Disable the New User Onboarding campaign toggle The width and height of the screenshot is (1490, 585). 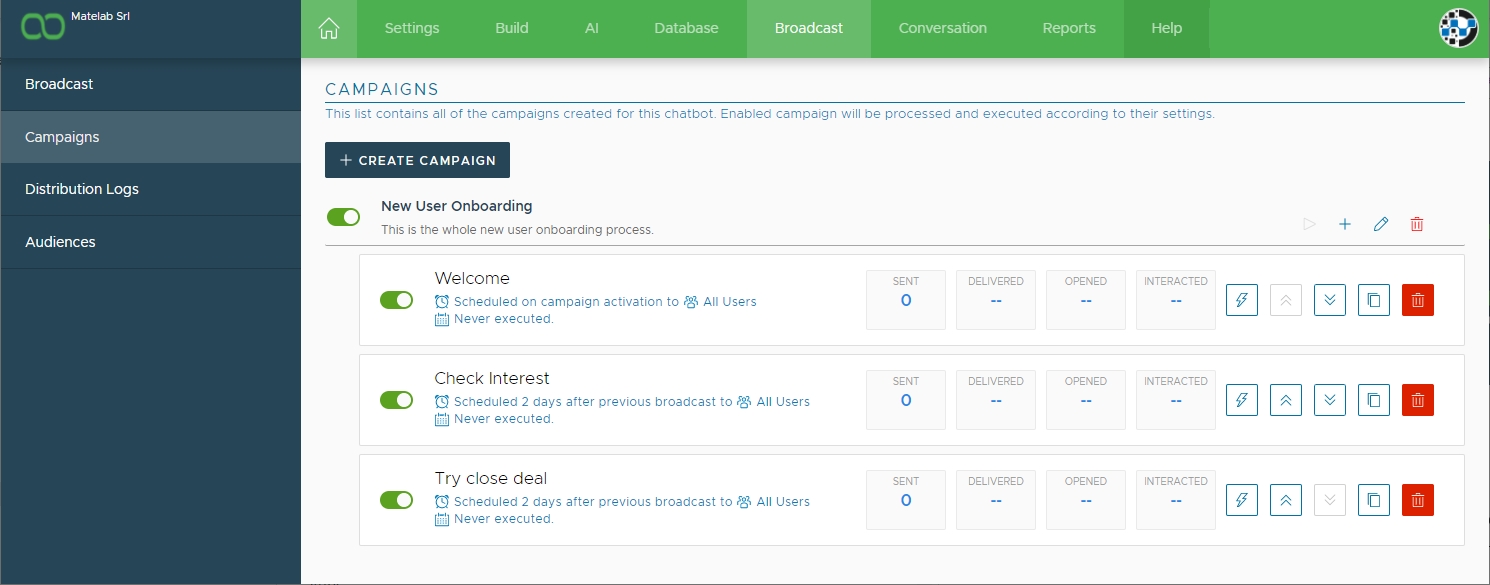344,217
